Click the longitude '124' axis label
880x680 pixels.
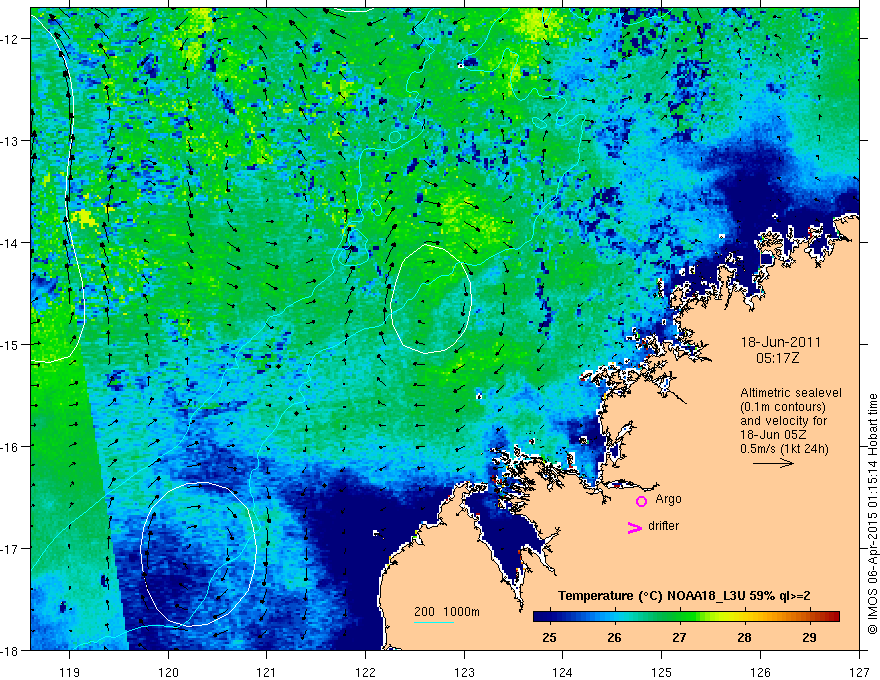point(563,672)
